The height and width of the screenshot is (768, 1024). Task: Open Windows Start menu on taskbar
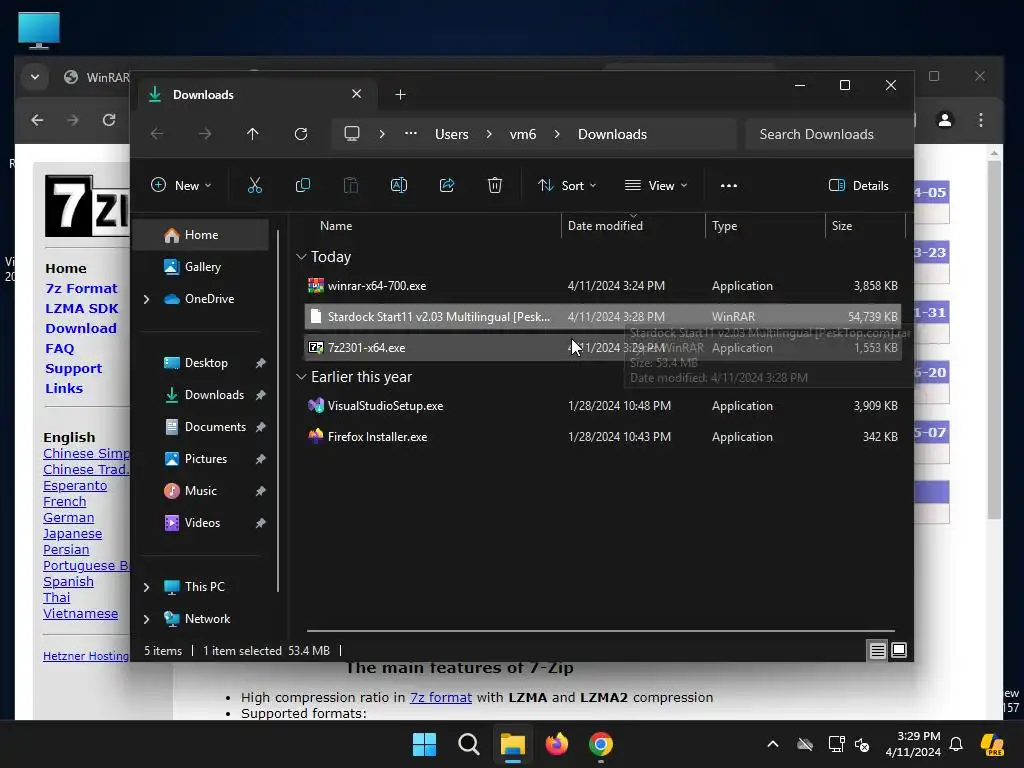[424, 744]
